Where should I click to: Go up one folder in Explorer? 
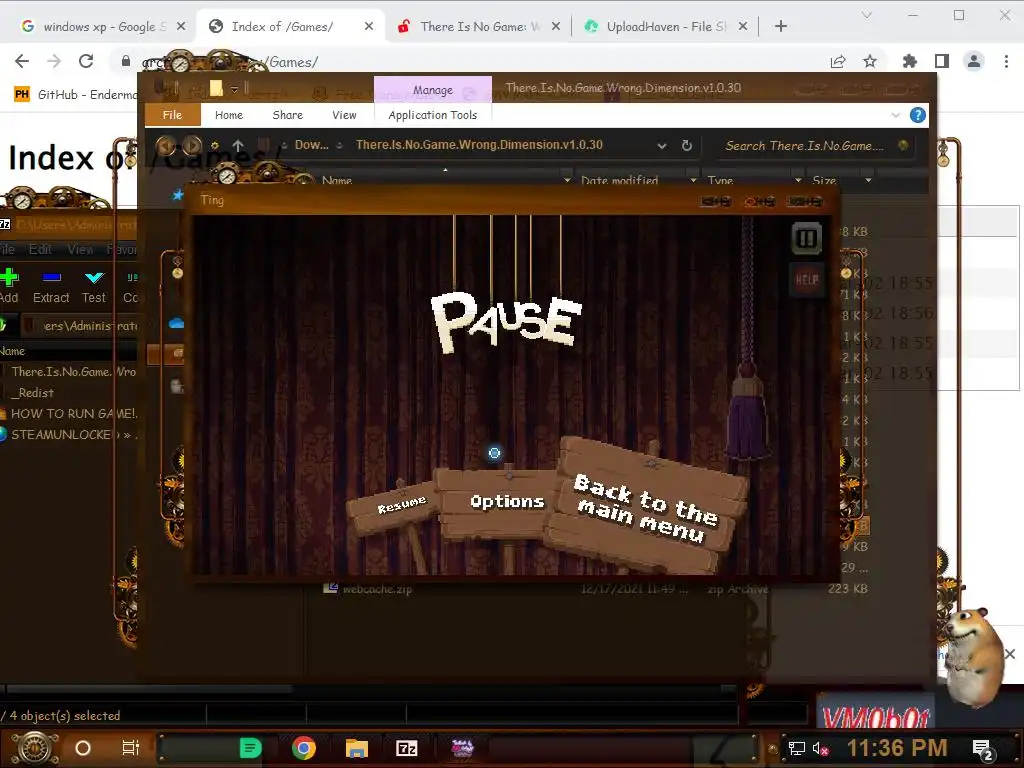pos(238,145)
